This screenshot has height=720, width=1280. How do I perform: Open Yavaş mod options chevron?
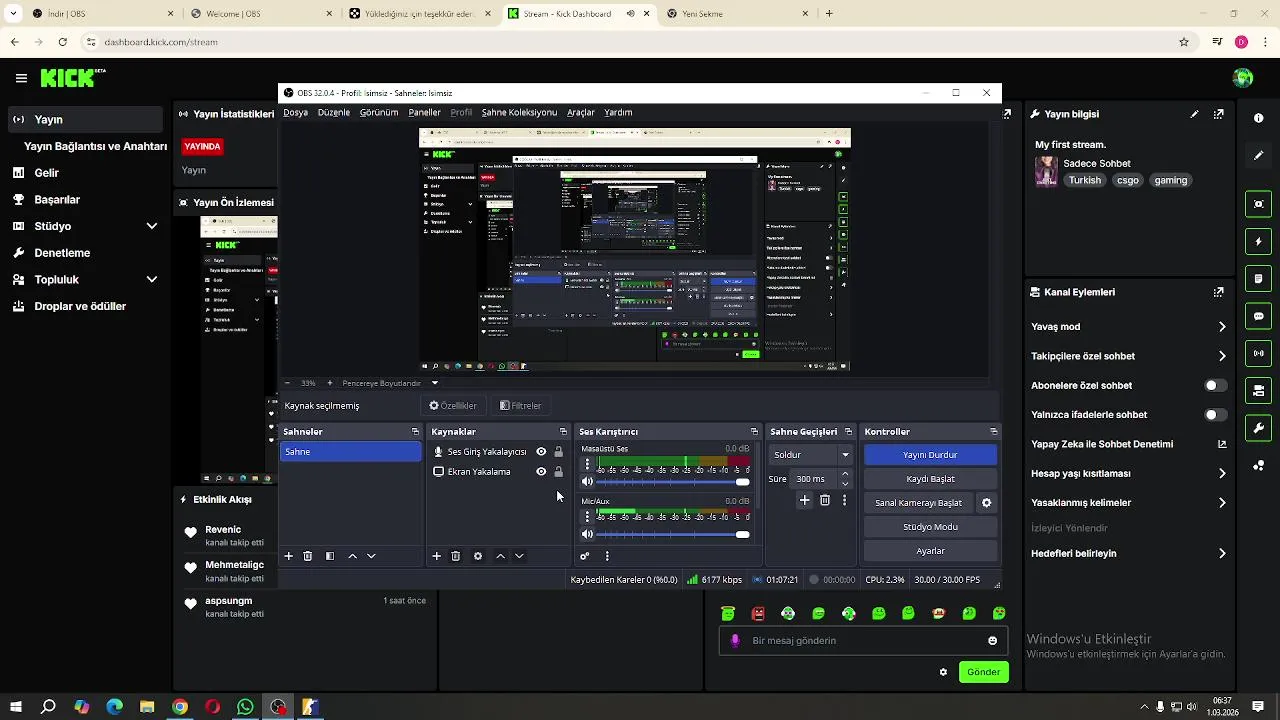click(1222, 327)
